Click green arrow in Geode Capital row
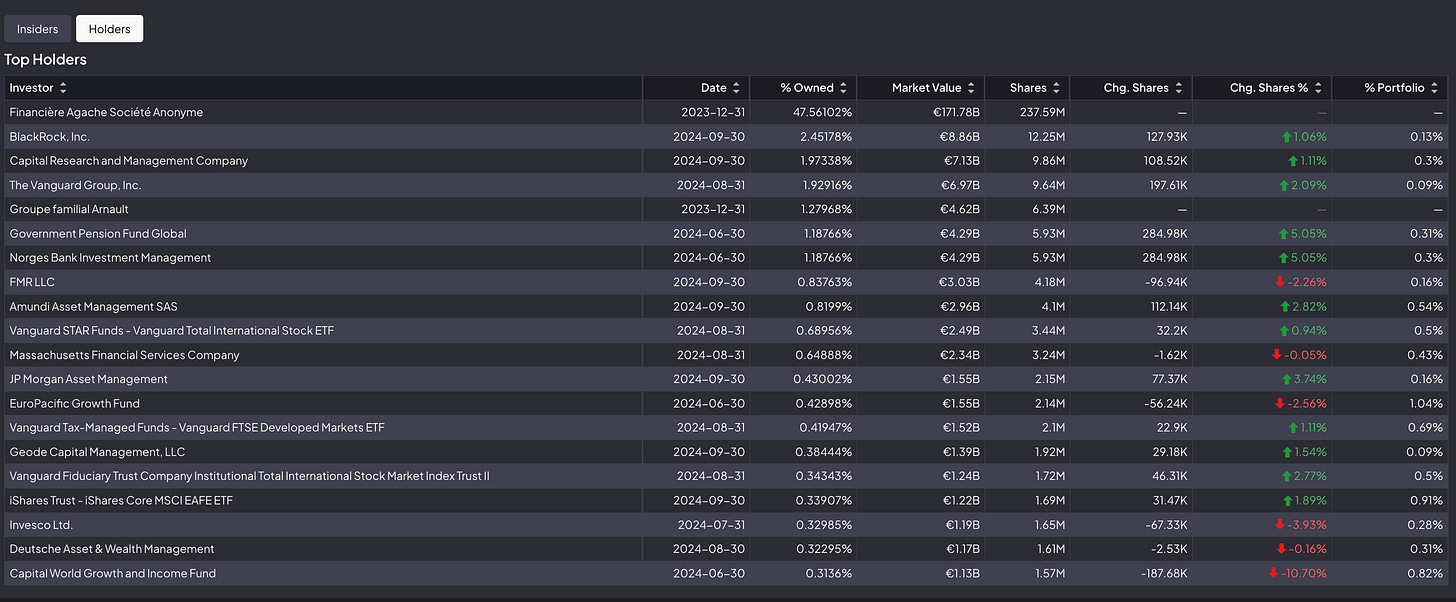 (x=1287, y=452)
